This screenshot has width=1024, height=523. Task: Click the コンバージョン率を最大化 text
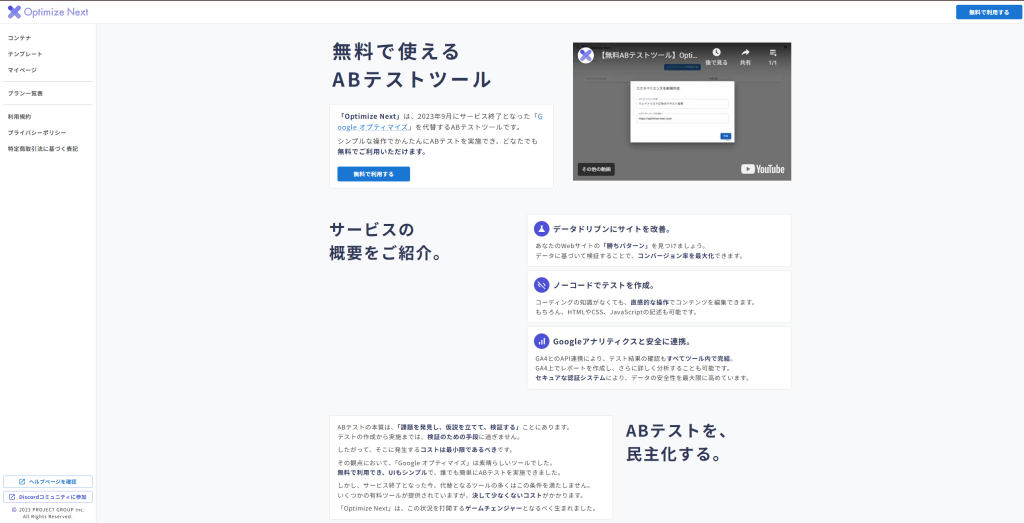[x=677, y=256]
